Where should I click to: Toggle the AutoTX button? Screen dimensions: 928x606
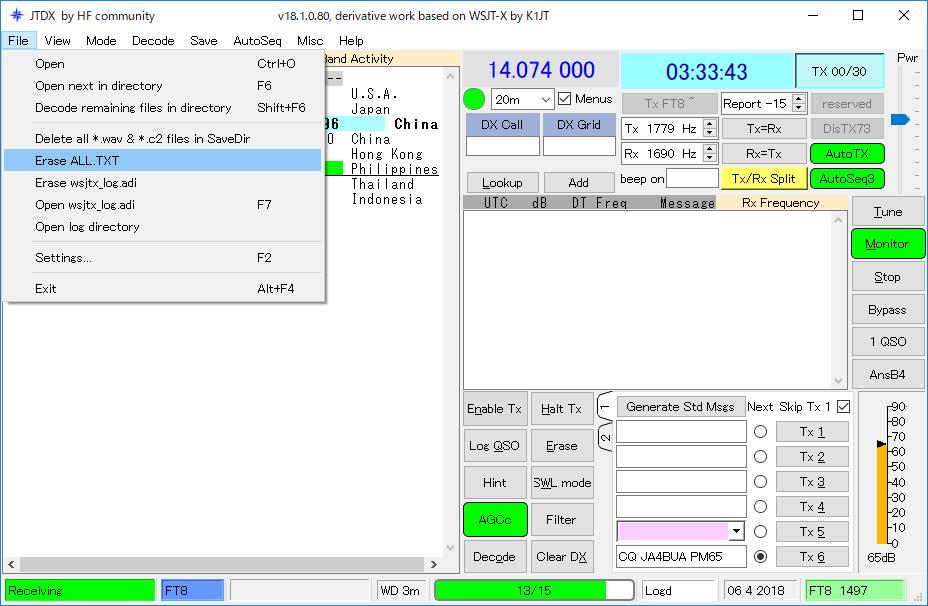[847, 153]
